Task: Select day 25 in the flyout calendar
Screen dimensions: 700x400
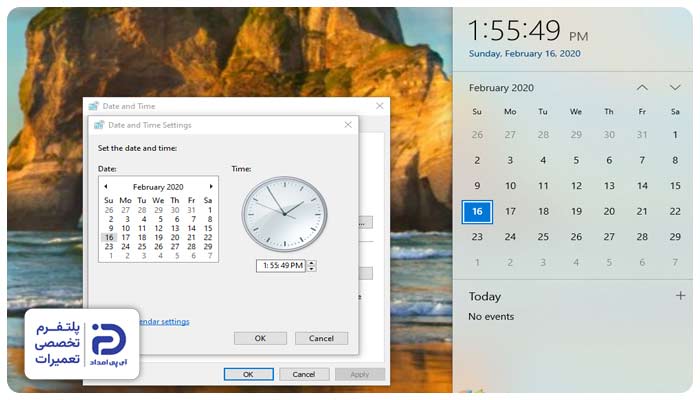Action: [x=543, y=237]
